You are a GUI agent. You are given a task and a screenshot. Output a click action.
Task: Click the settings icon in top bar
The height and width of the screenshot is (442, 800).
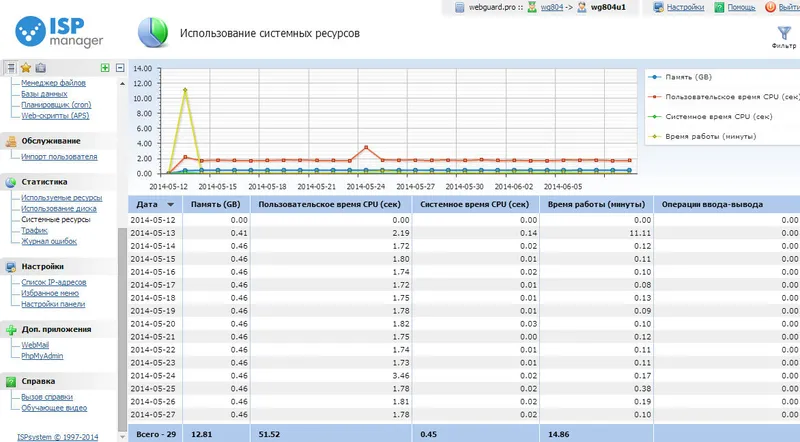click(658, 7)
